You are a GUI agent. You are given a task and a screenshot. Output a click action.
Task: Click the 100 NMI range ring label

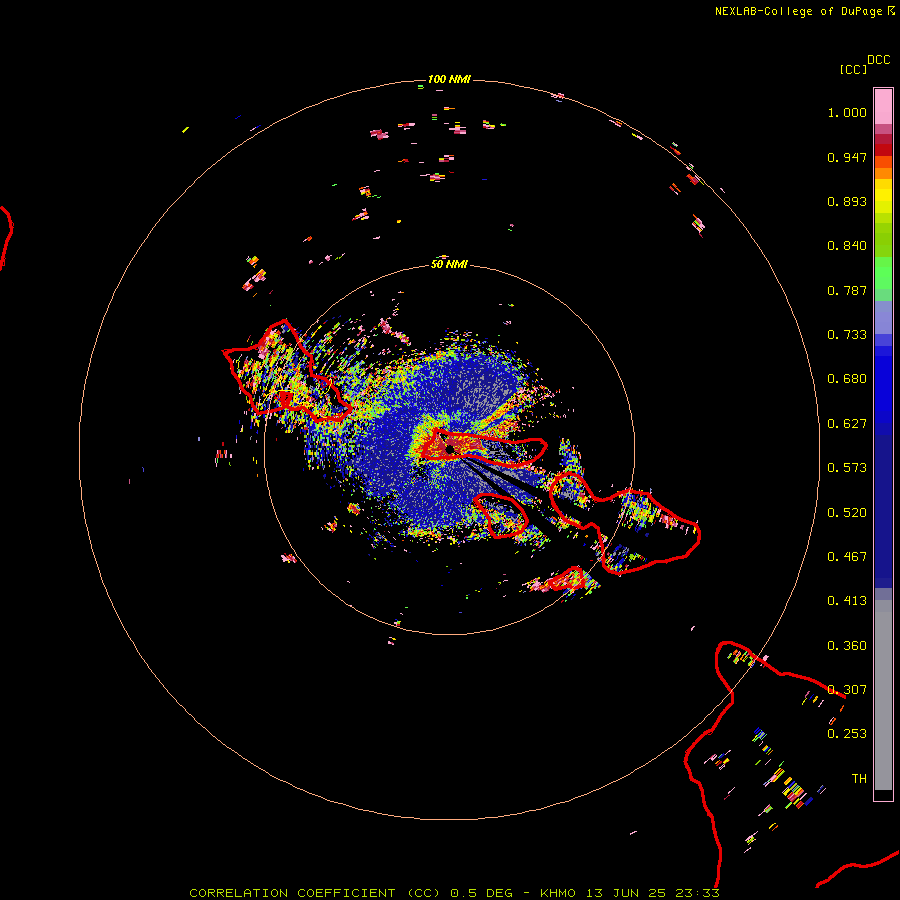click(x=449, y=79)
